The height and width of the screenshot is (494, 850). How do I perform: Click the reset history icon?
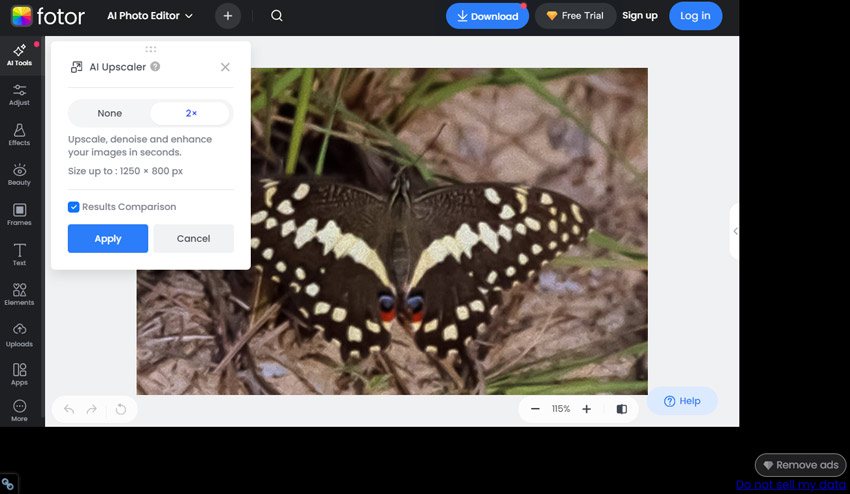tap(121, 409)
